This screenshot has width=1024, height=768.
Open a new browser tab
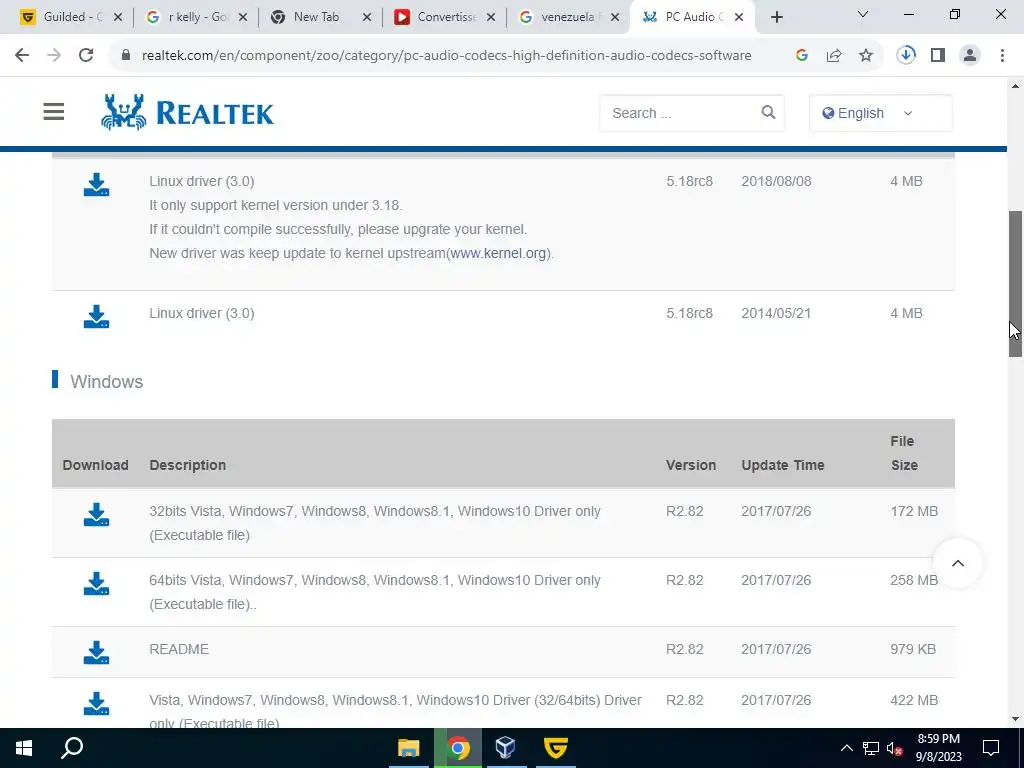click(776, 17)
